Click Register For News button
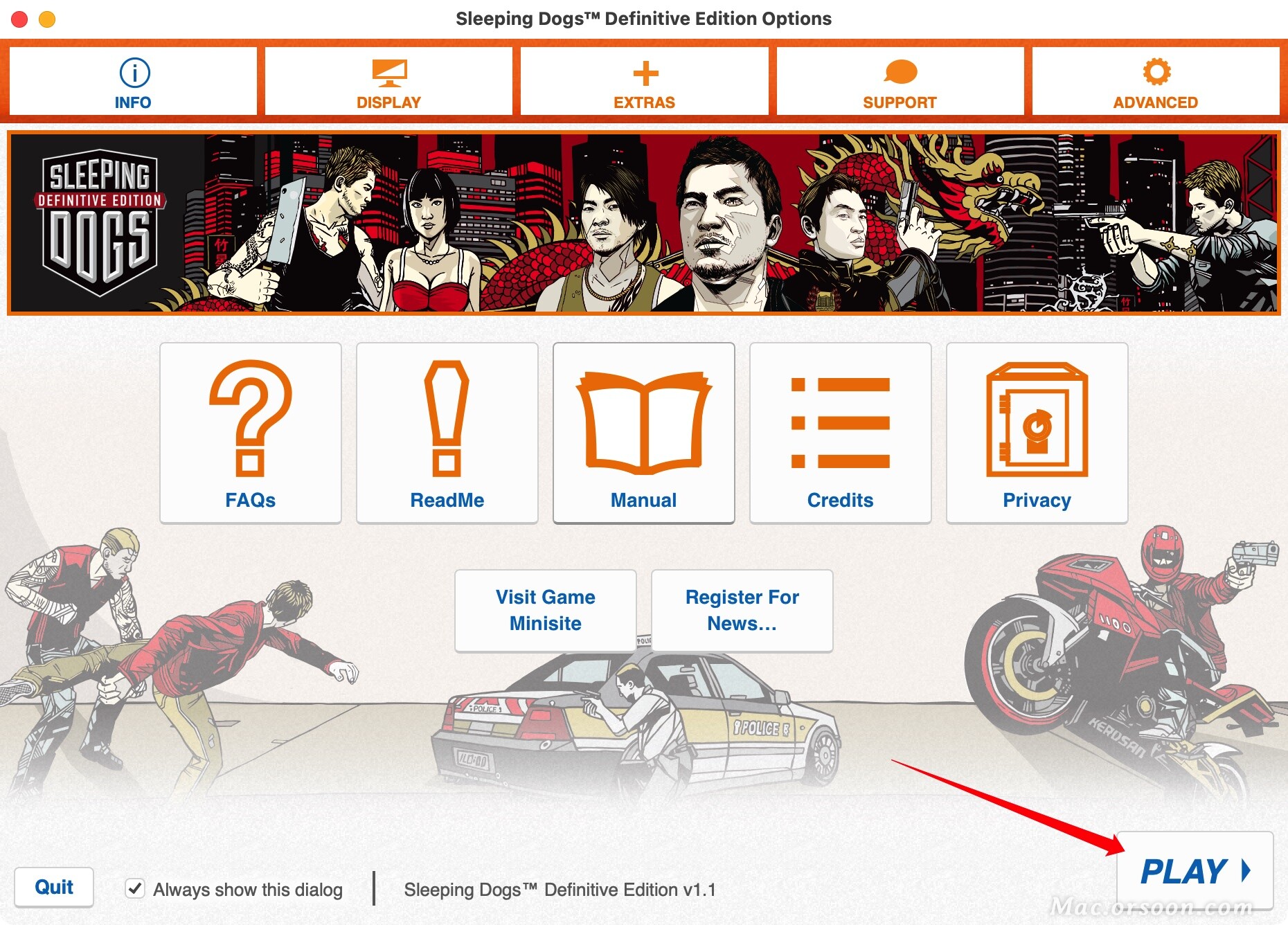The image size is (1288, 925). (x=742, y=610)
